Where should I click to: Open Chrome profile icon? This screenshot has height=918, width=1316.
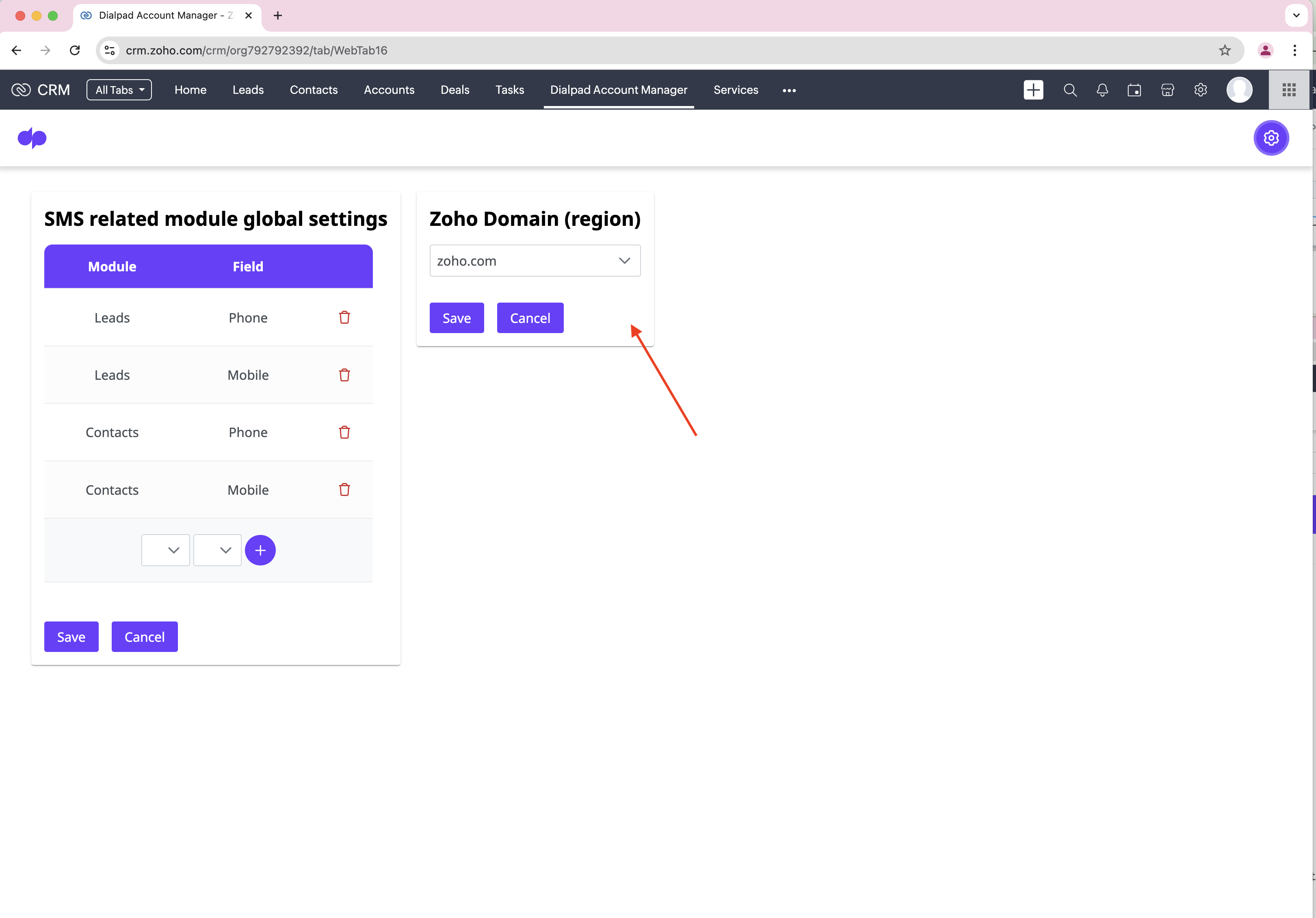pyautogui.click(x=1265, y=50)
